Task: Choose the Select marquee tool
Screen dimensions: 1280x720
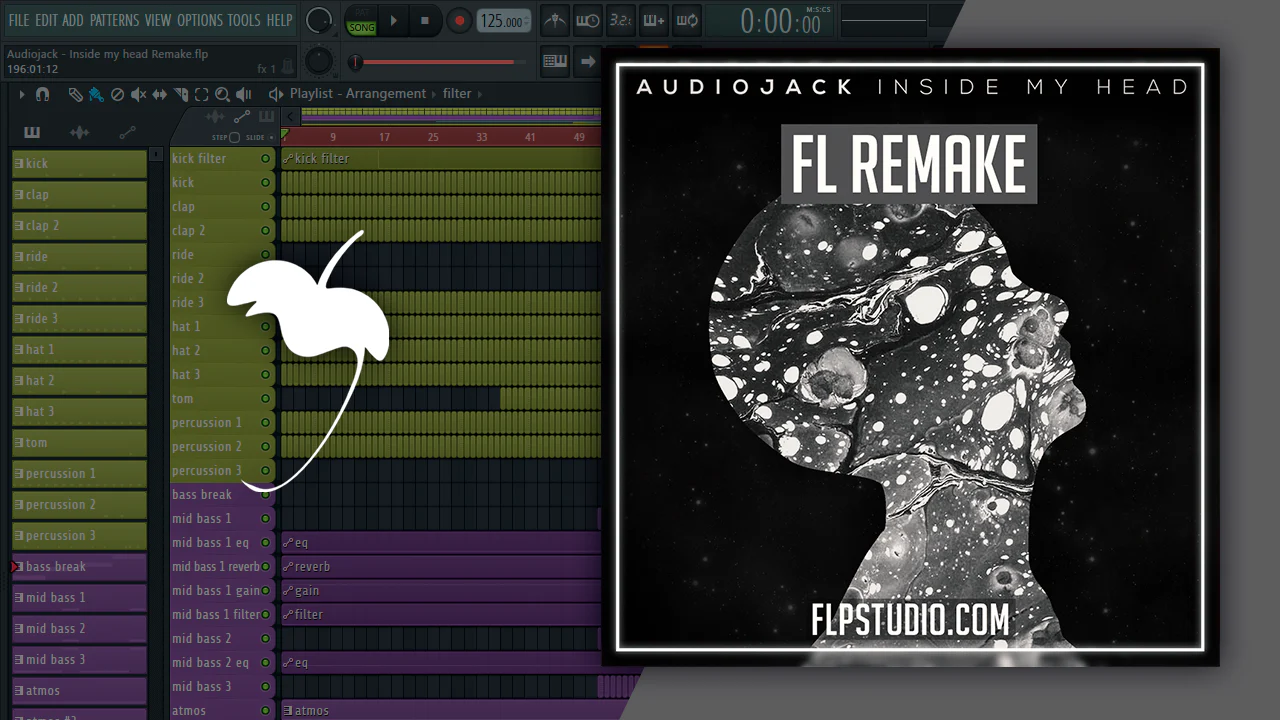Action: pos(201,94)
